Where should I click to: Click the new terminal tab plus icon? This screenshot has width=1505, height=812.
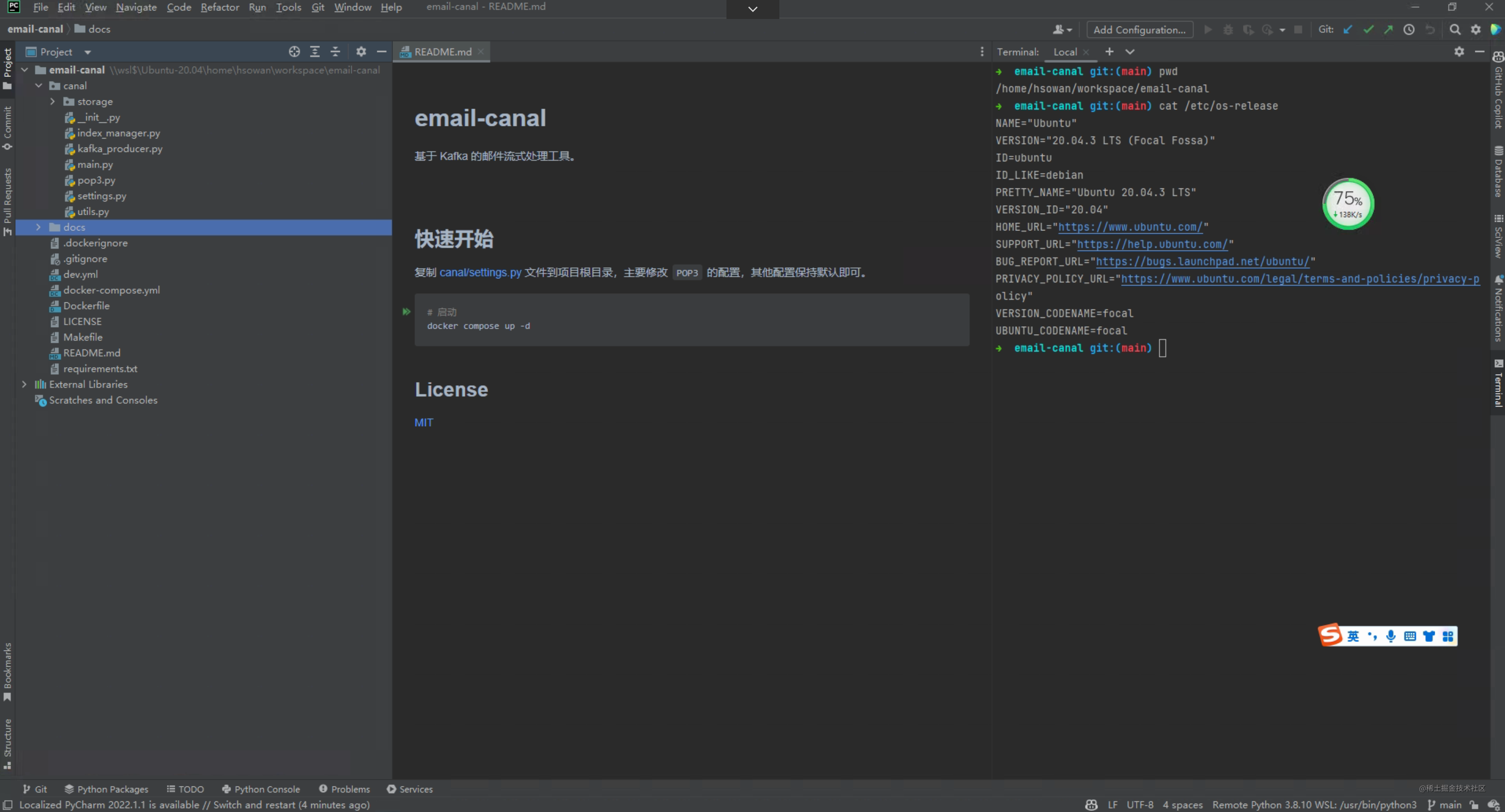[1110, 52]
